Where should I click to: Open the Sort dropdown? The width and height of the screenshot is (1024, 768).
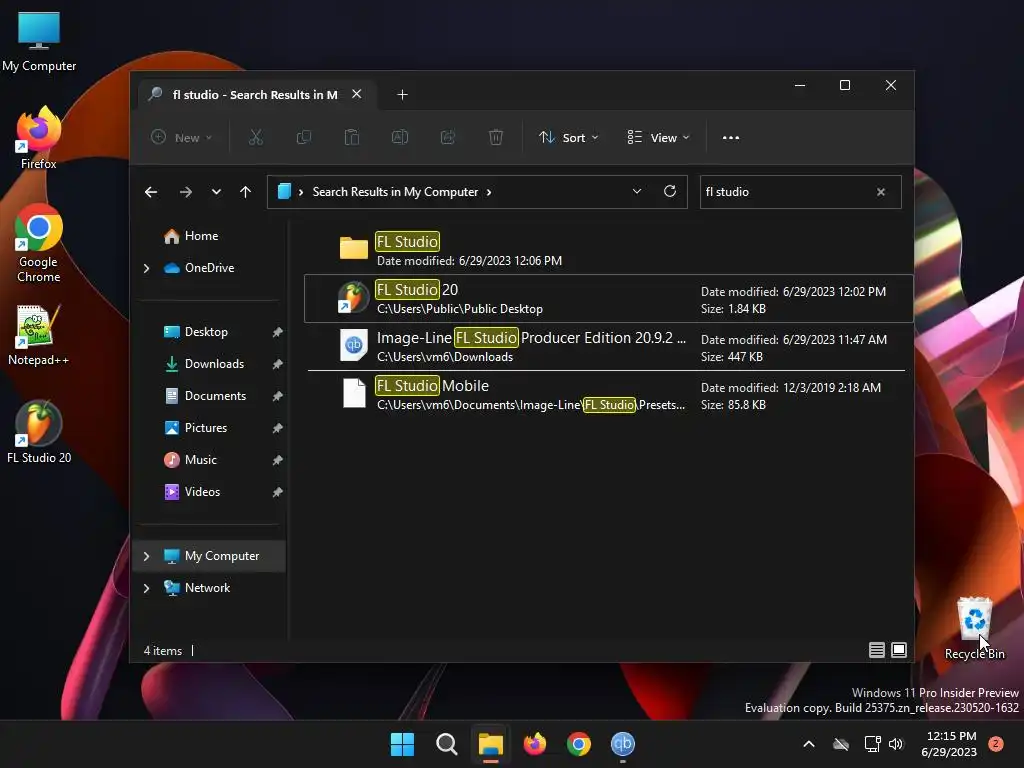coord(569,137)
